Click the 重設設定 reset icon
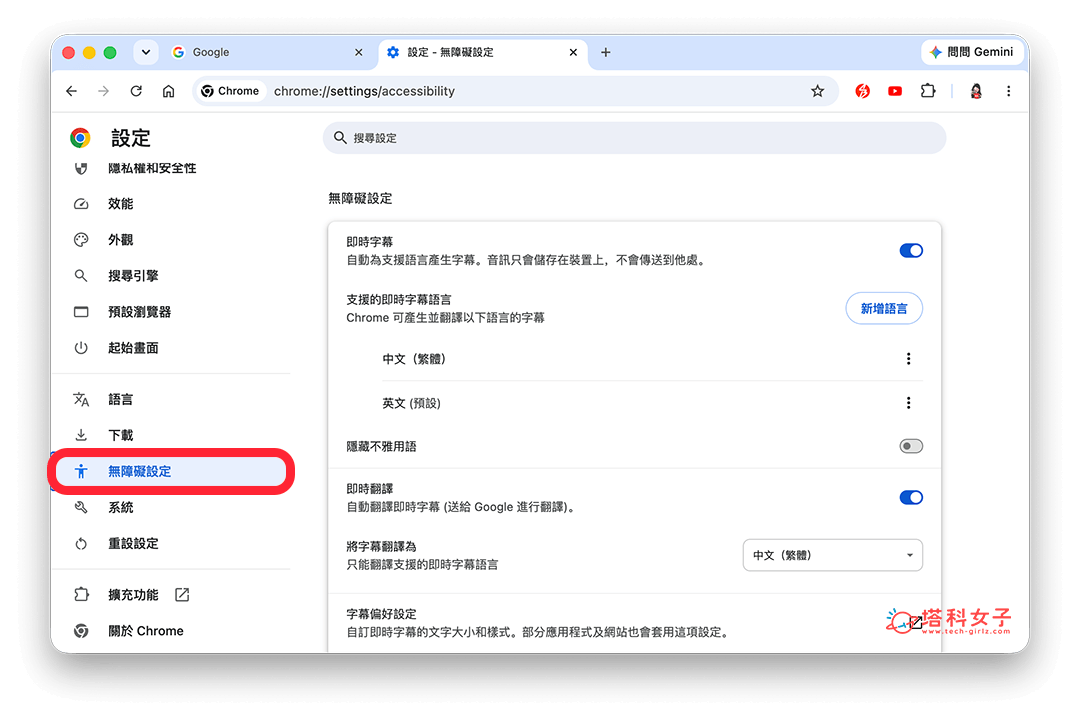 tap(81, 544)
